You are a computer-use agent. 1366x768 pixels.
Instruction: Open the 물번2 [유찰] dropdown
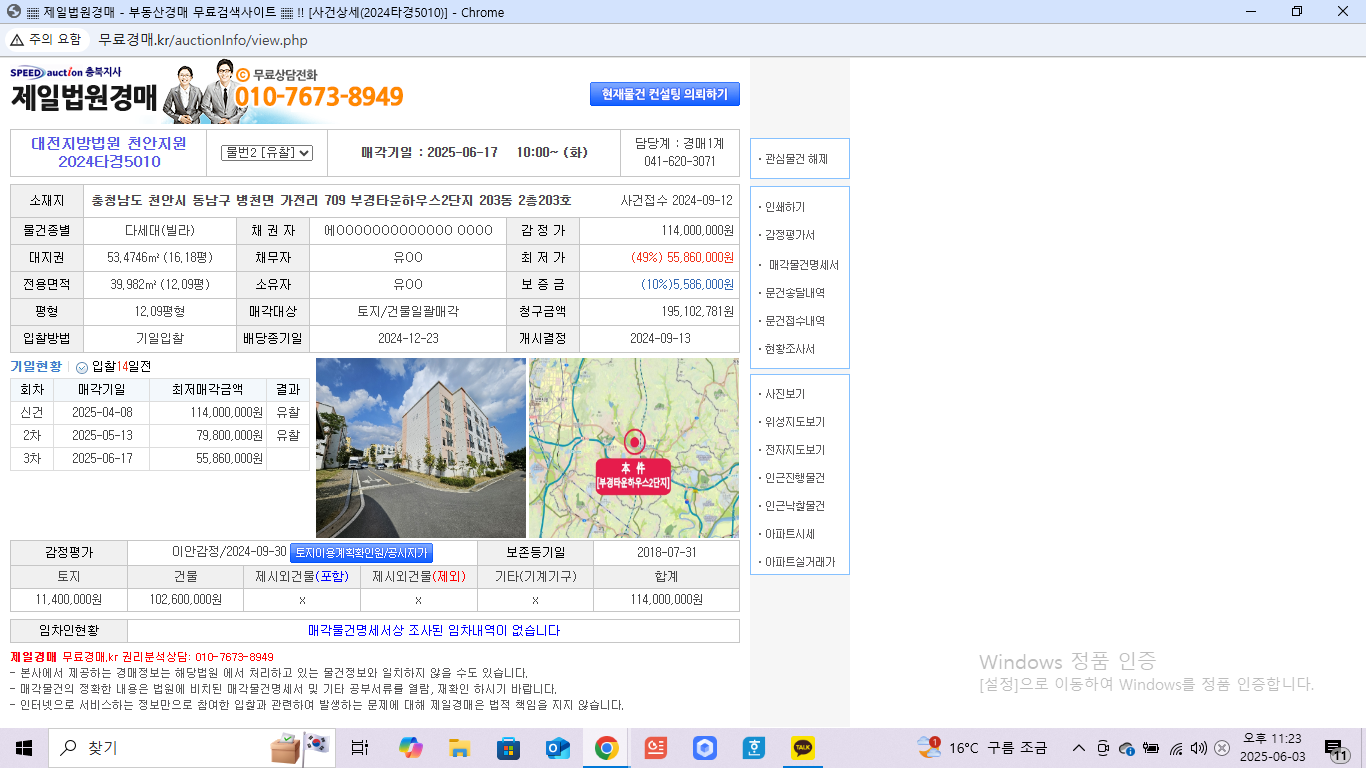click(x=267, y=152)
